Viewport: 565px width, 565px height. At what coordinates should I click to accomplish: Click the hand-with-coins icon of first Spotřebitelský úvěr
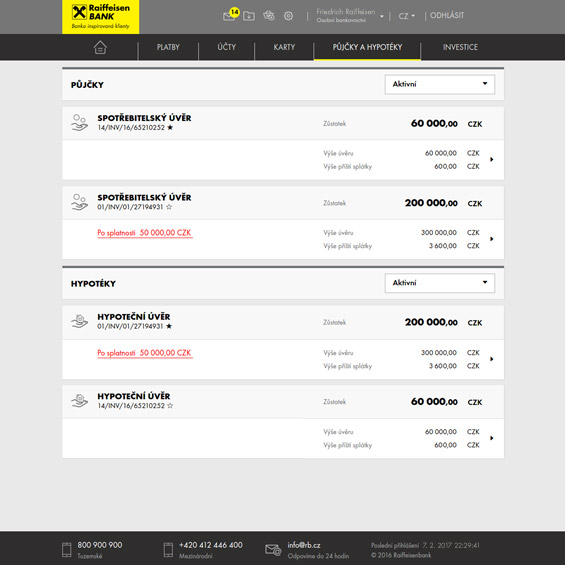coord(79,123)
